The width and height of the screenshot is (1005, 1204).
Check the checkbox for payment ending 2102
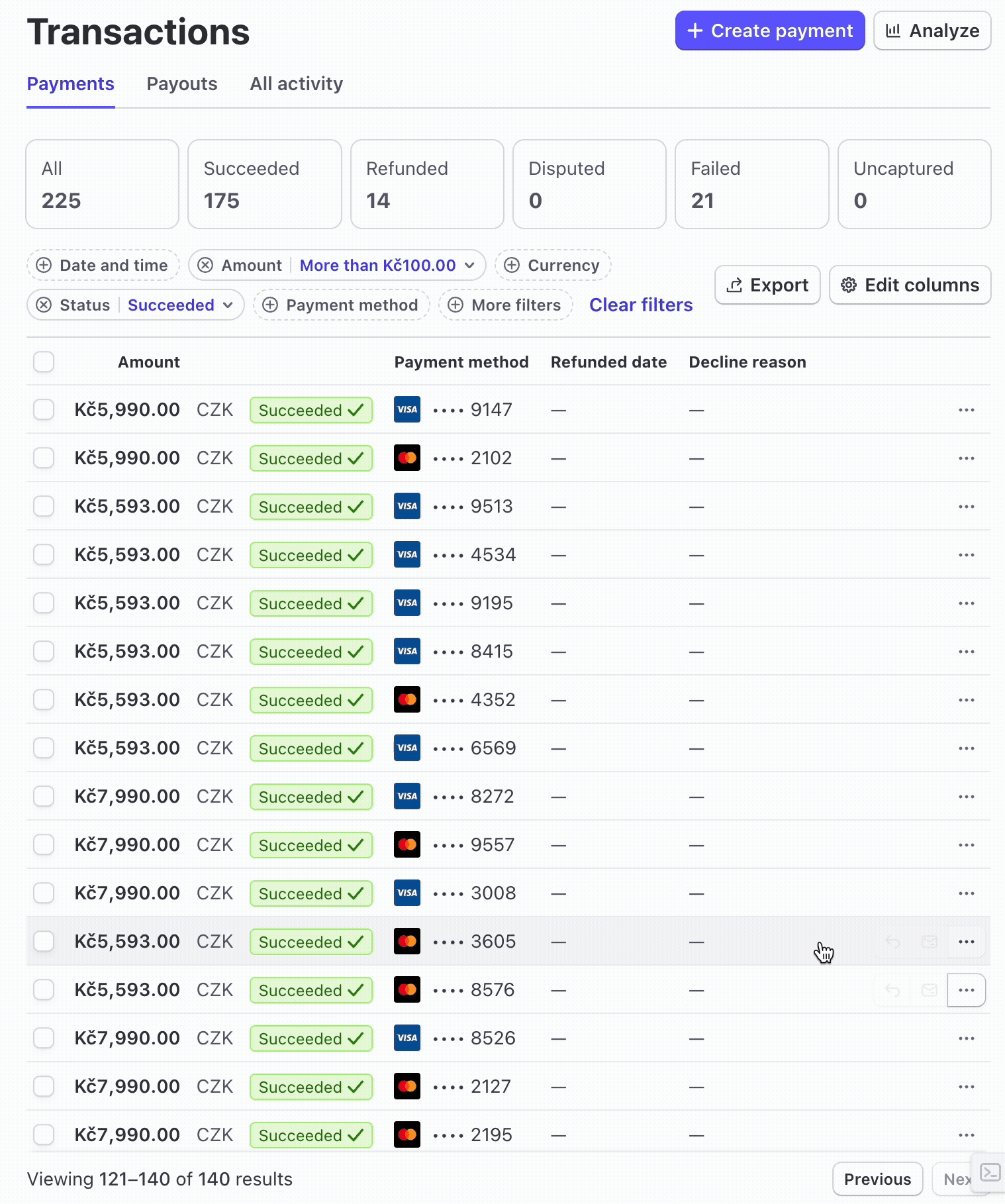point(44,458)
